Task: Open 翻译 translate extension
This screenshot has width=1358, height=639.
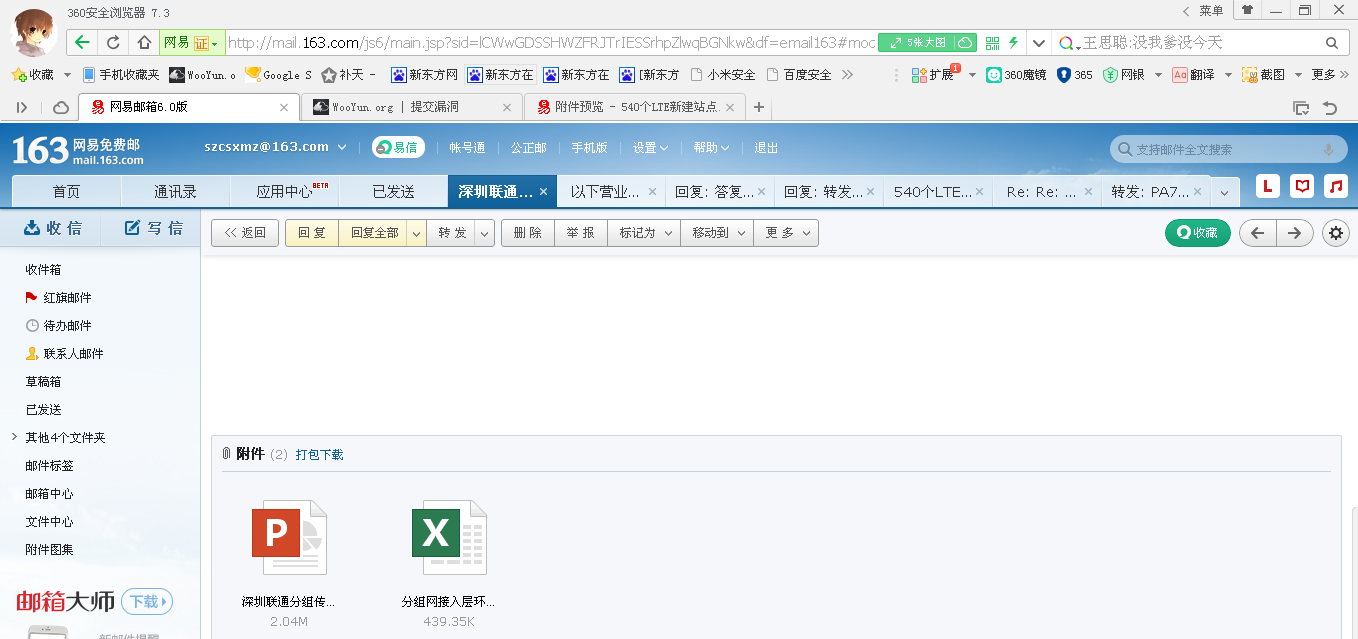Action: tap(1194, 75)
